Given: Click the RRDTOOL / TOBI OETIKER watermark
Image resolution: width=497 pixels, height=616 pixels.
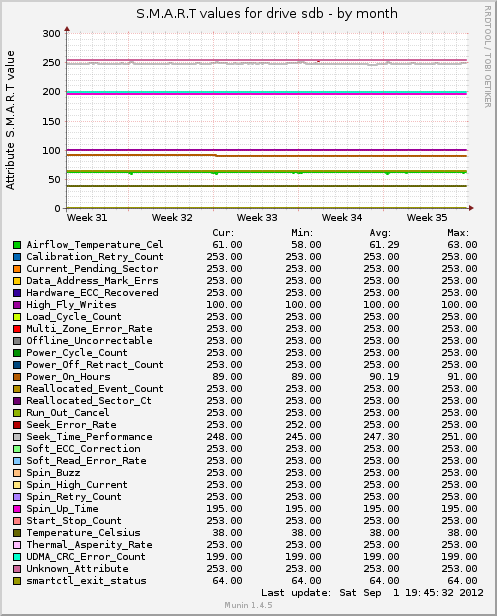Looking at the screenshot, I should point(488,57).
